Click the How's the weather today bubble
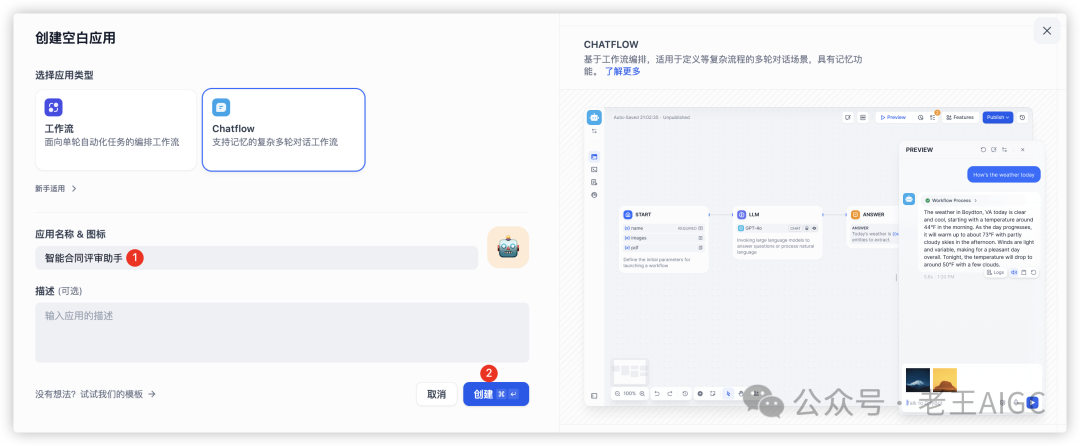Viewport: 1080px width, 446px height. pyautogui.click(x=1004, y=175)
